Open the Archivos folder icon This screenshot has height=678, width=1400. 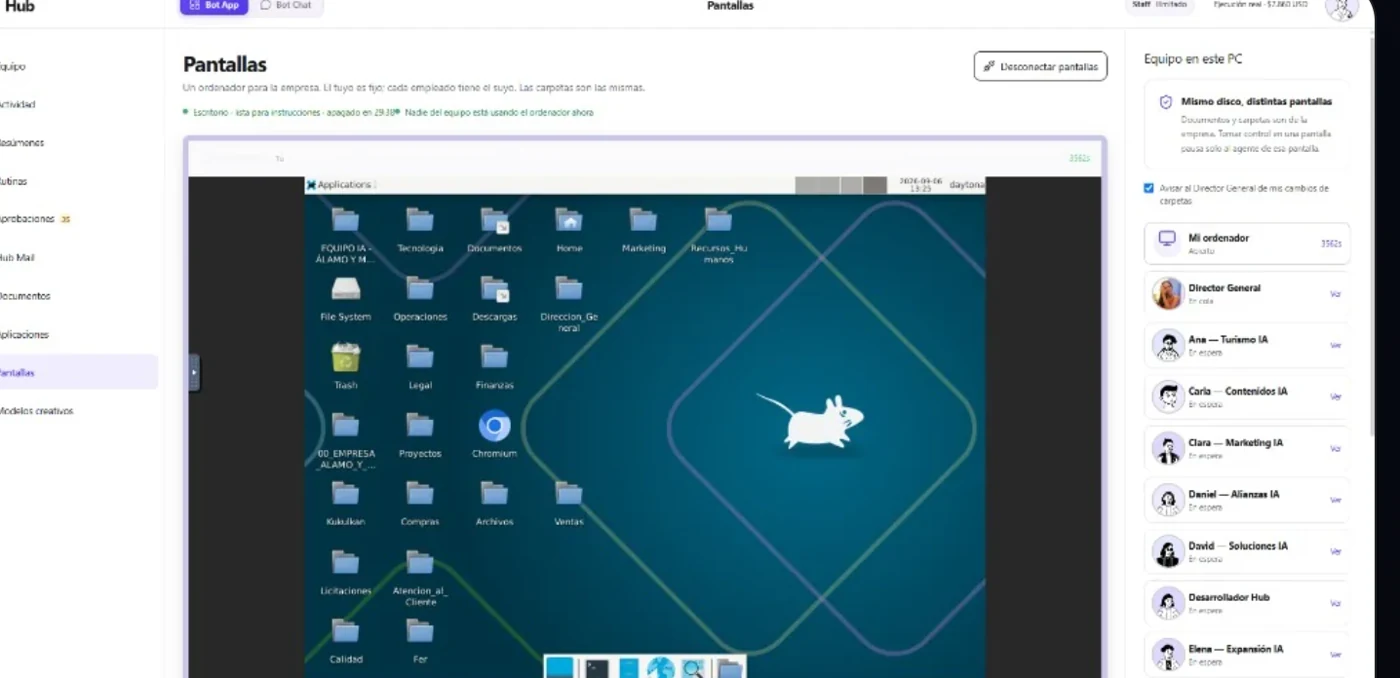pyautogui.click(x=494, y=495)
